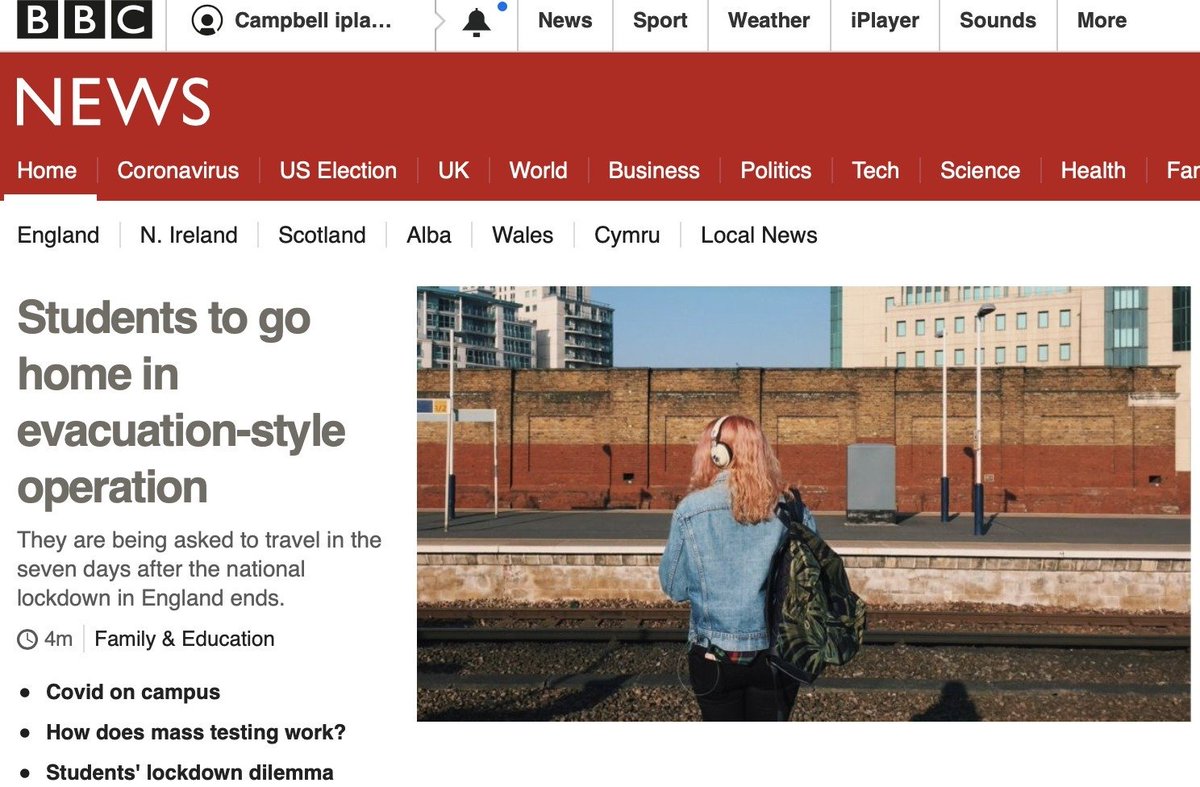
Task: Expand the More menu
Action: click(x=1102, y=21)
